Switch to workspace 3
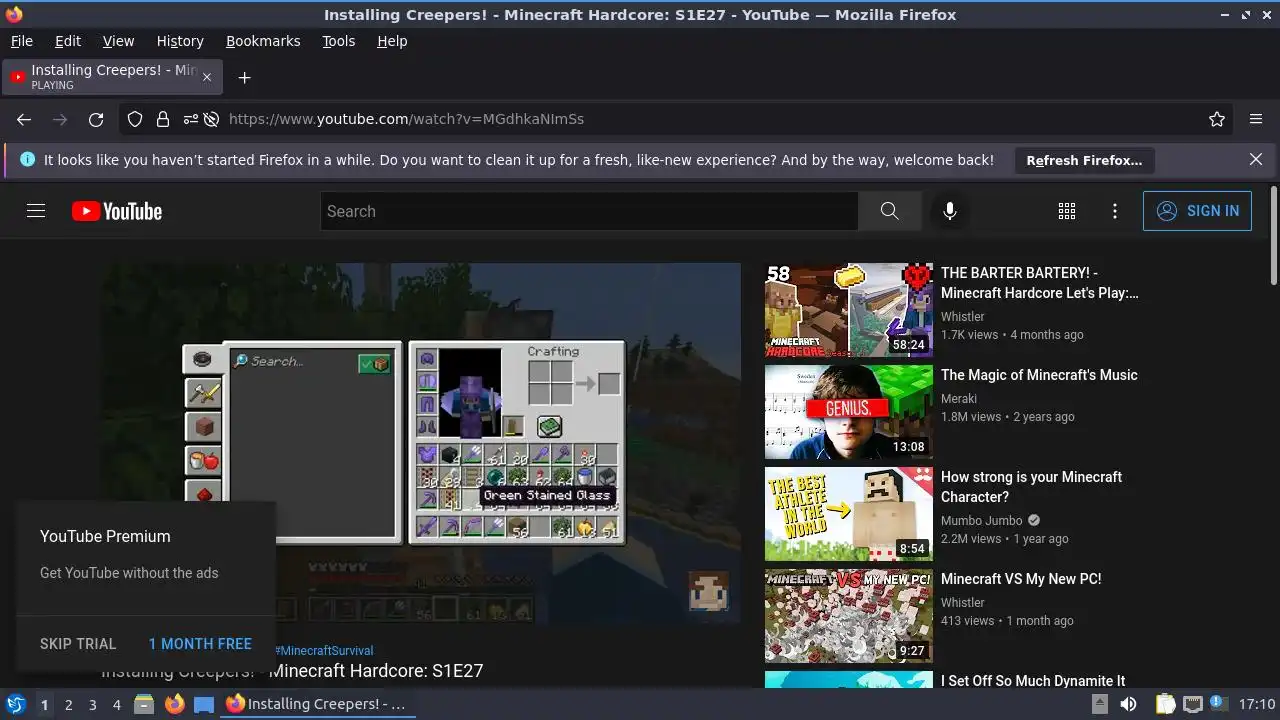The image size is (1280, 720). (93, 704)
